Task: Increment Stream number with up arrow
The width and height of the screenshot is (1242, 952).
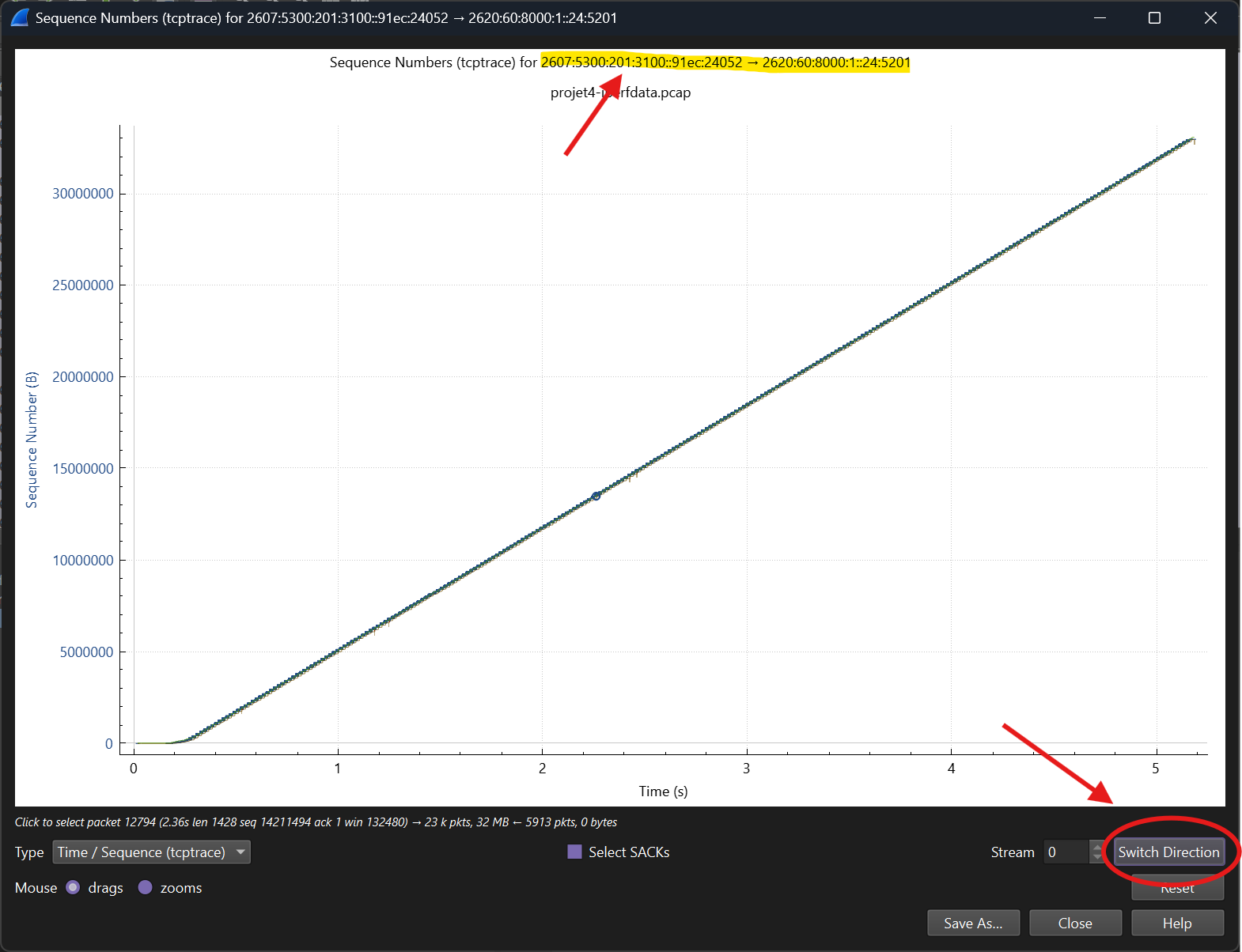Action: [1096, 847]
